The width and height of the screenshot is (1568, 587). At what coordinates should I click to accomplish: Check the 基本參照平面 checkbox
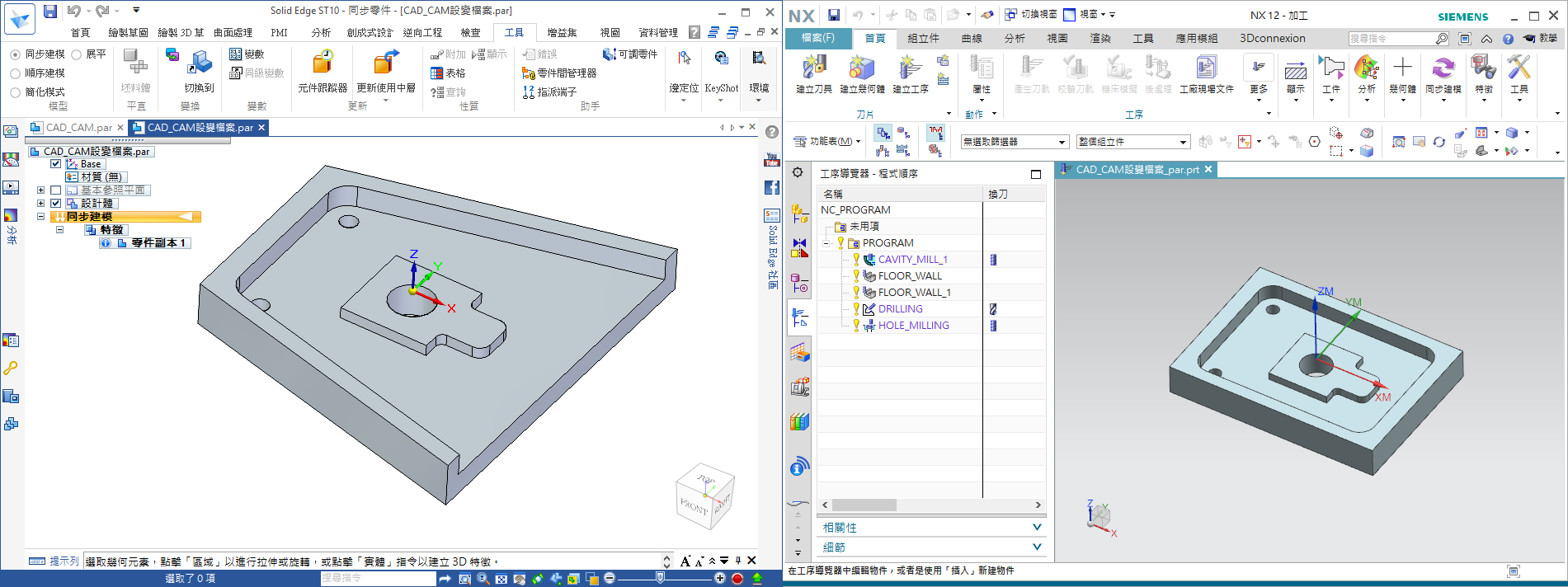point(56,190)
